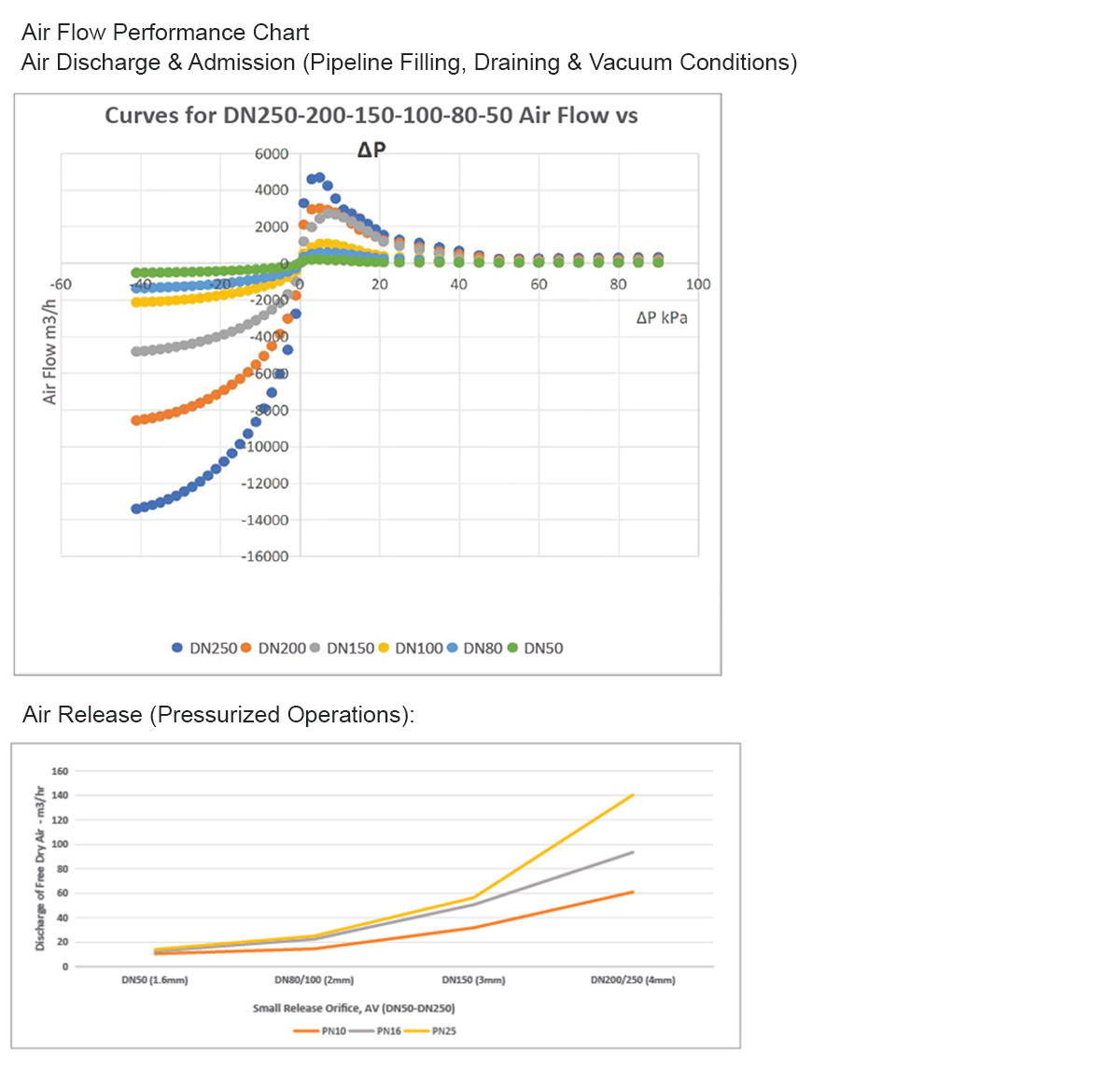Click the DN80 light blue legend marker
Screen dimensions: 1120x1092
click(452, 648)
